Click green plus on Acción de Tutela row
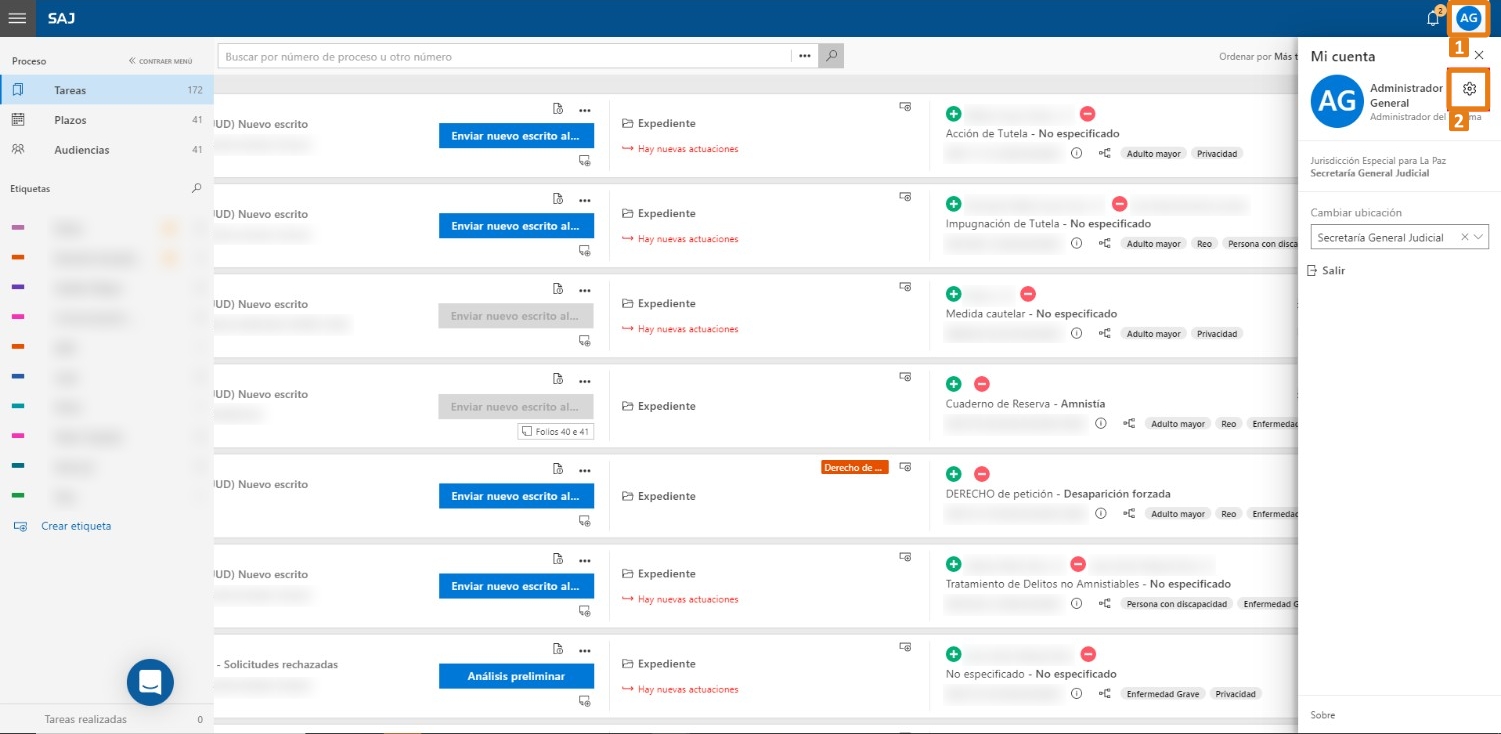Viewport: 1501px width, 734px height. pyautogui.click(x=953, y=114)
